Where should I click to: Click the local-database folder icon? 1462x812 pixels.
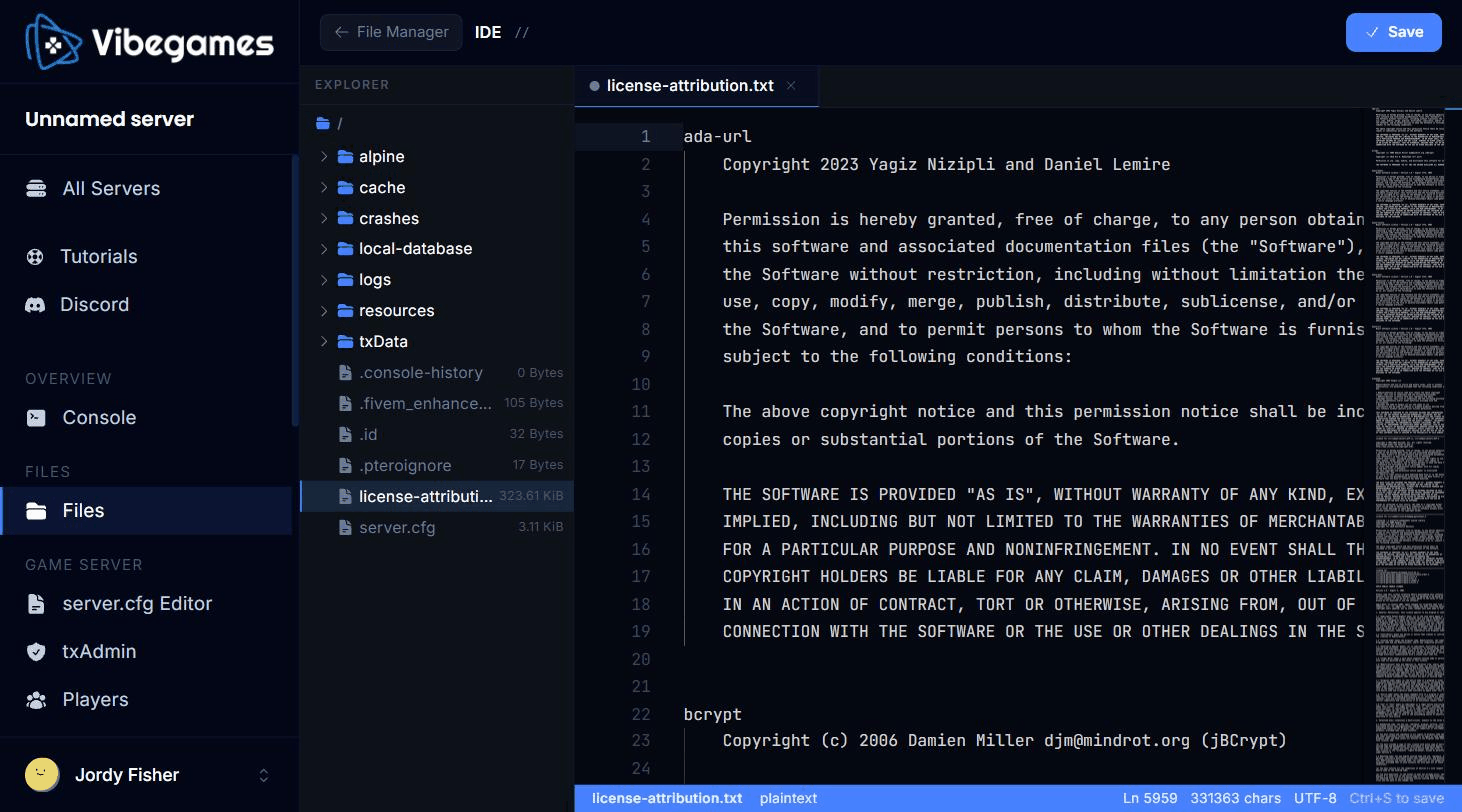coord(346,248)
